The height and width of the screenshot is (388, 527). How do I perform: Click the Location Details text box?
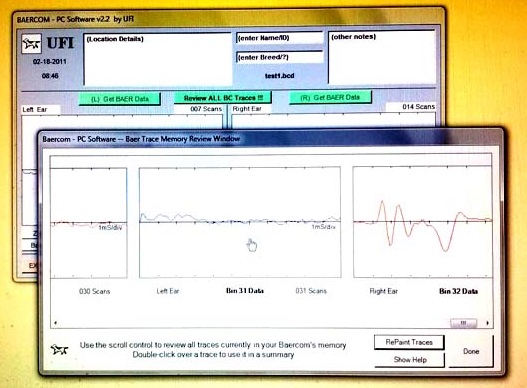(157, 59)
